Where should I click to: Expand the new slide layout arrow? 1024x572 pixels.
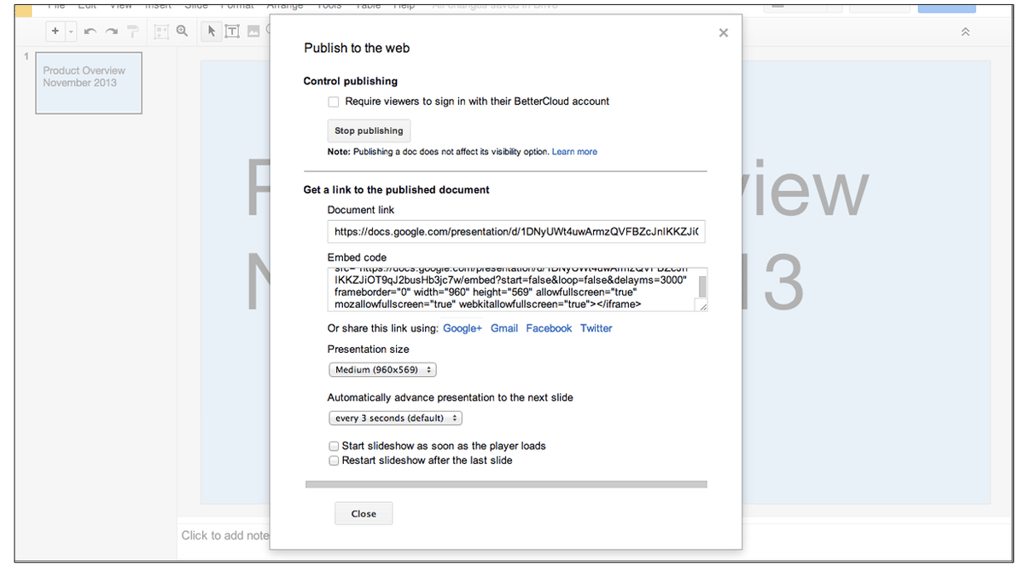pos(71,31)
